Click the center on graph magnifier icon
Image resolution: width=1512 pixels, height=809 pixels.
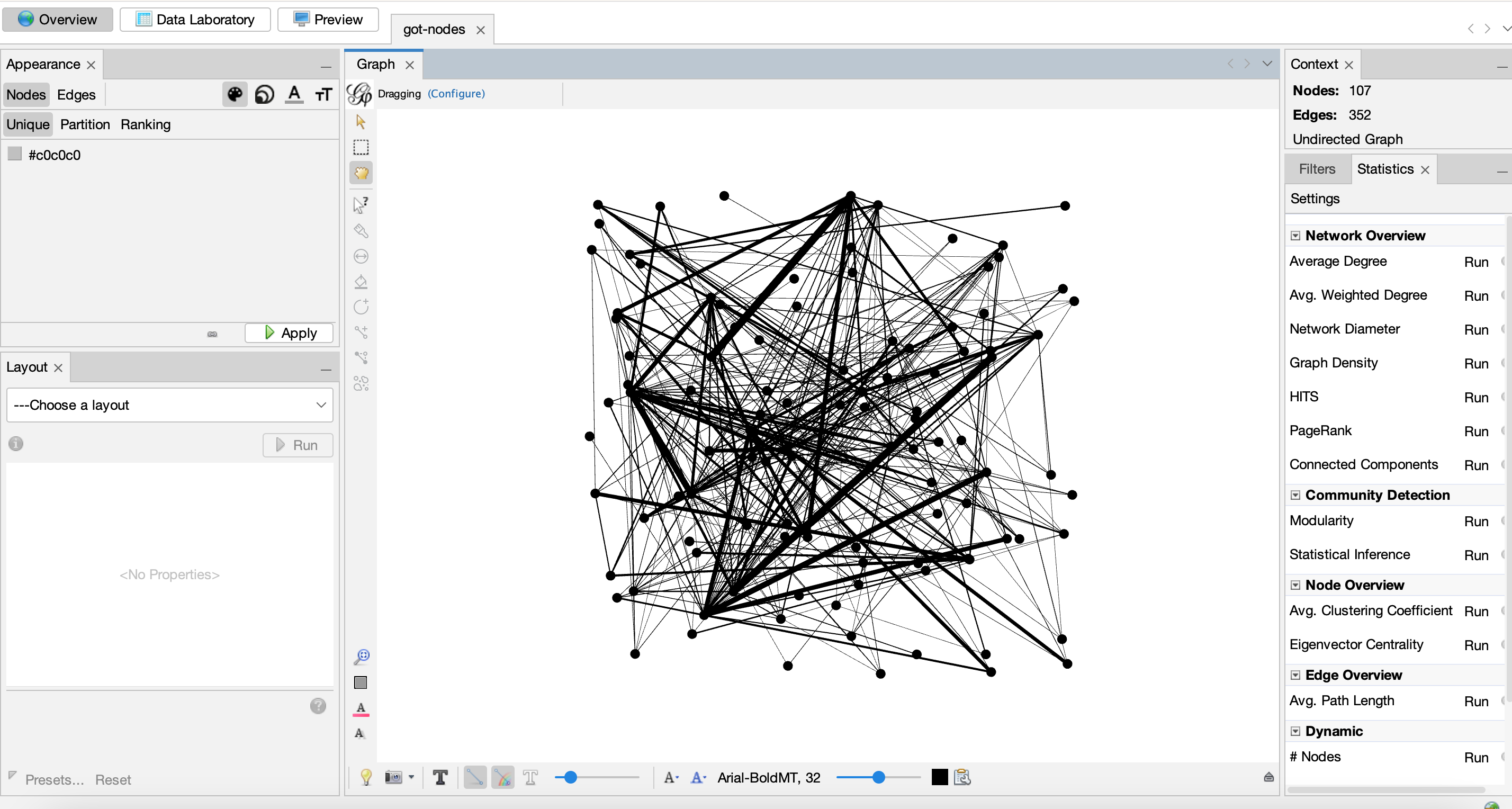[362, 657]
